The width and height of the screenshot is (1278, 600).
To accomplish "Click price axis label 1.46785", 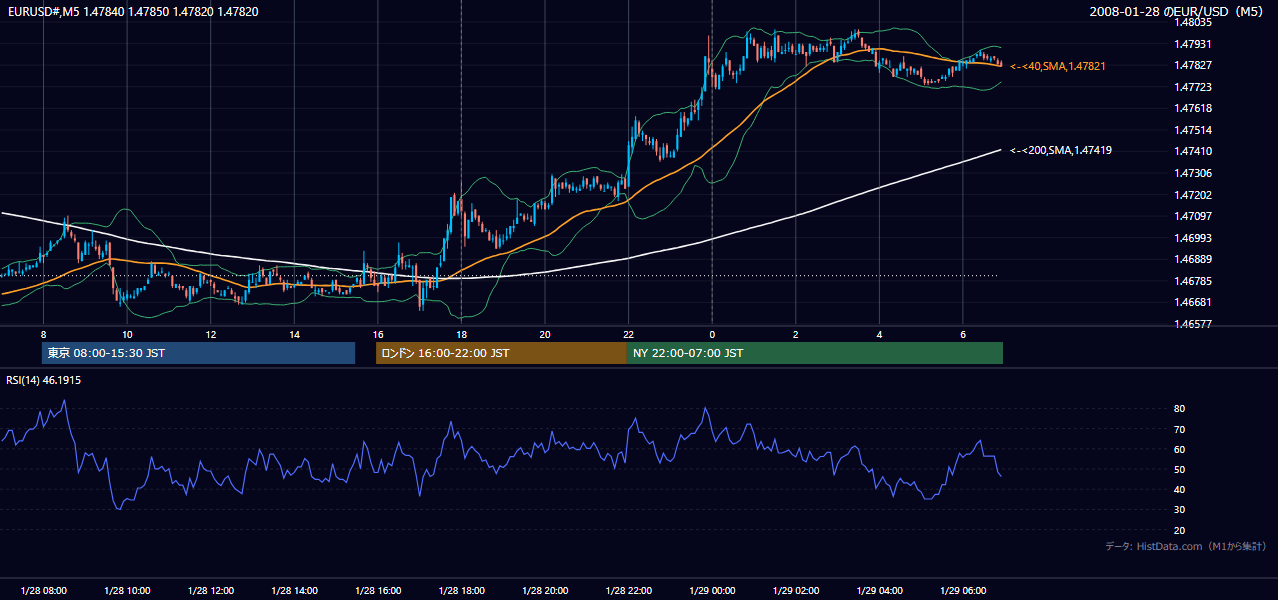I will click(1194, 281).
